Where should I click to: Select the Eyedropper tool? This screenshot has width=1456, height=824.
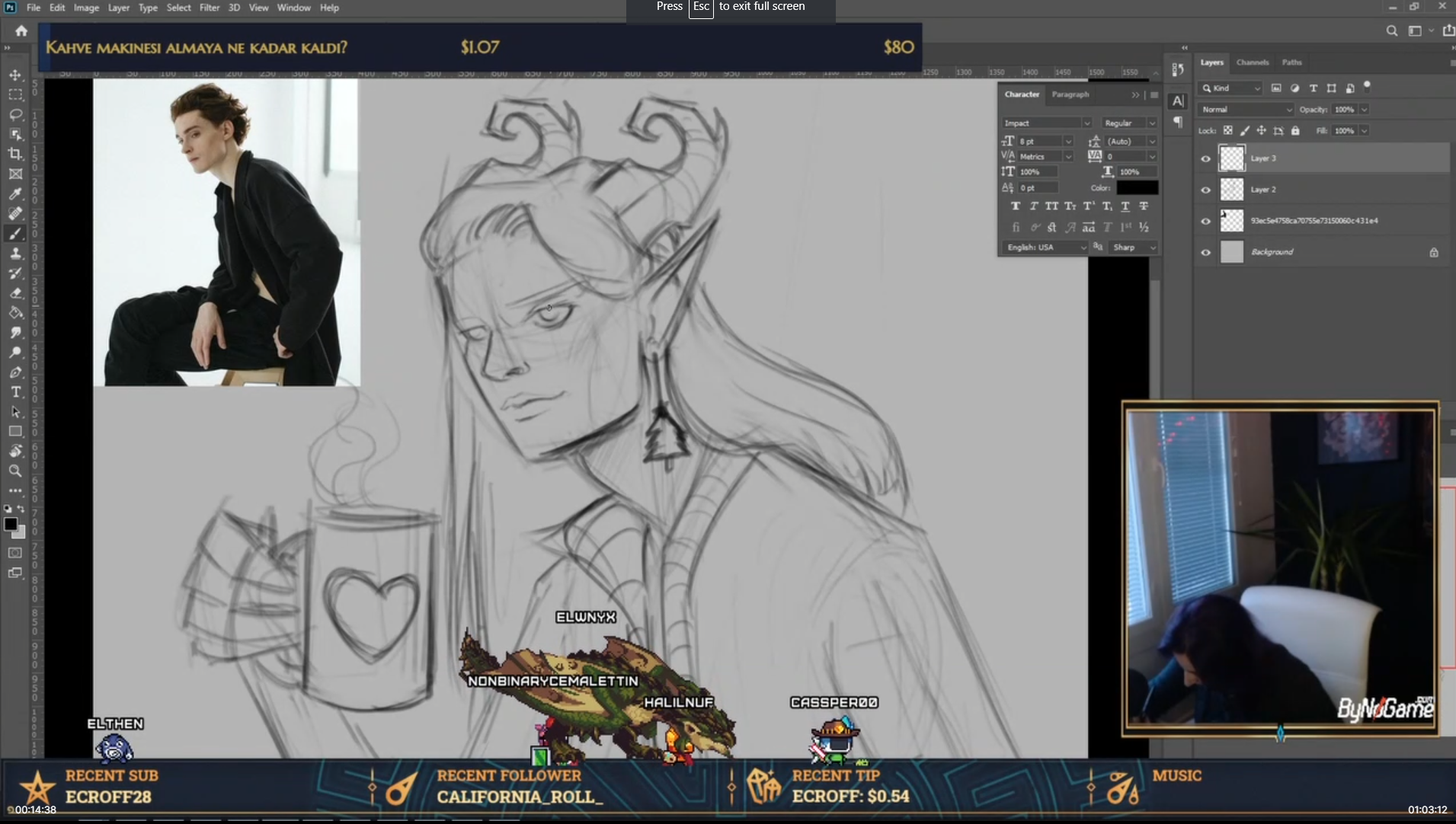click(x=15, y=193)
